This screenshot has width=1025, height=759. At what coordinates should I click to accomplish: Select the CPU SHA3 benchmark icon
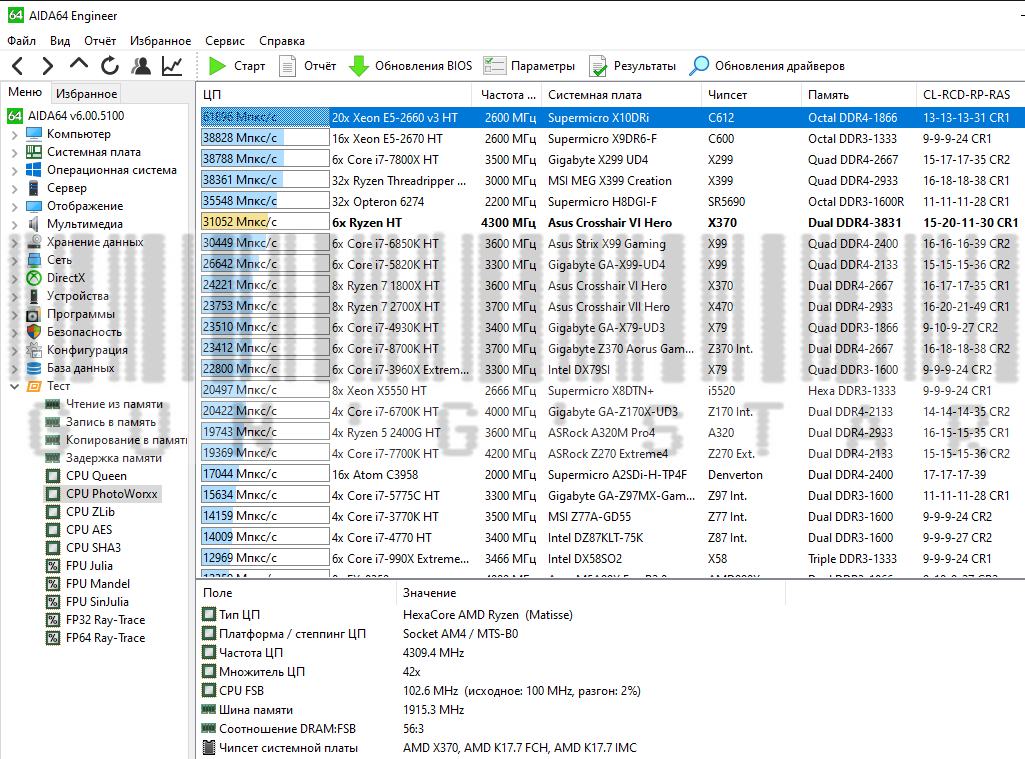tap(53, 548)
